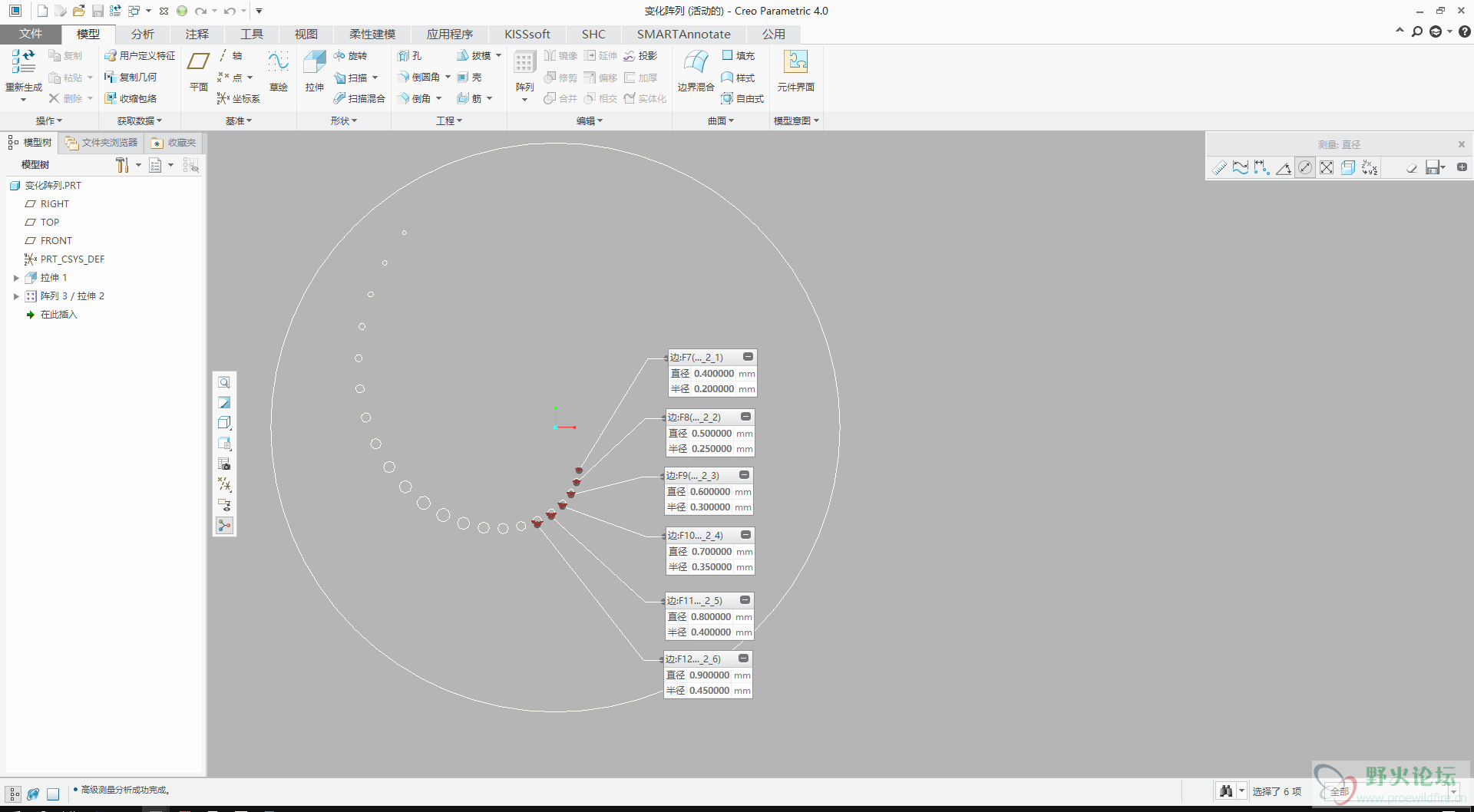Viewport: 1474px width, 812px height.
Task: Open the Component Interface (元件界面) tool
Action: click(795, 61)
